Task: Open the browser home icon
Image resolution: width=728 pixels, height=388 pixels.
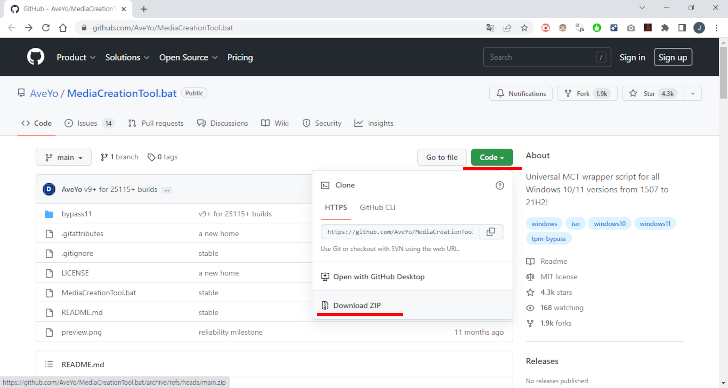Action: [x=63, y=28]
